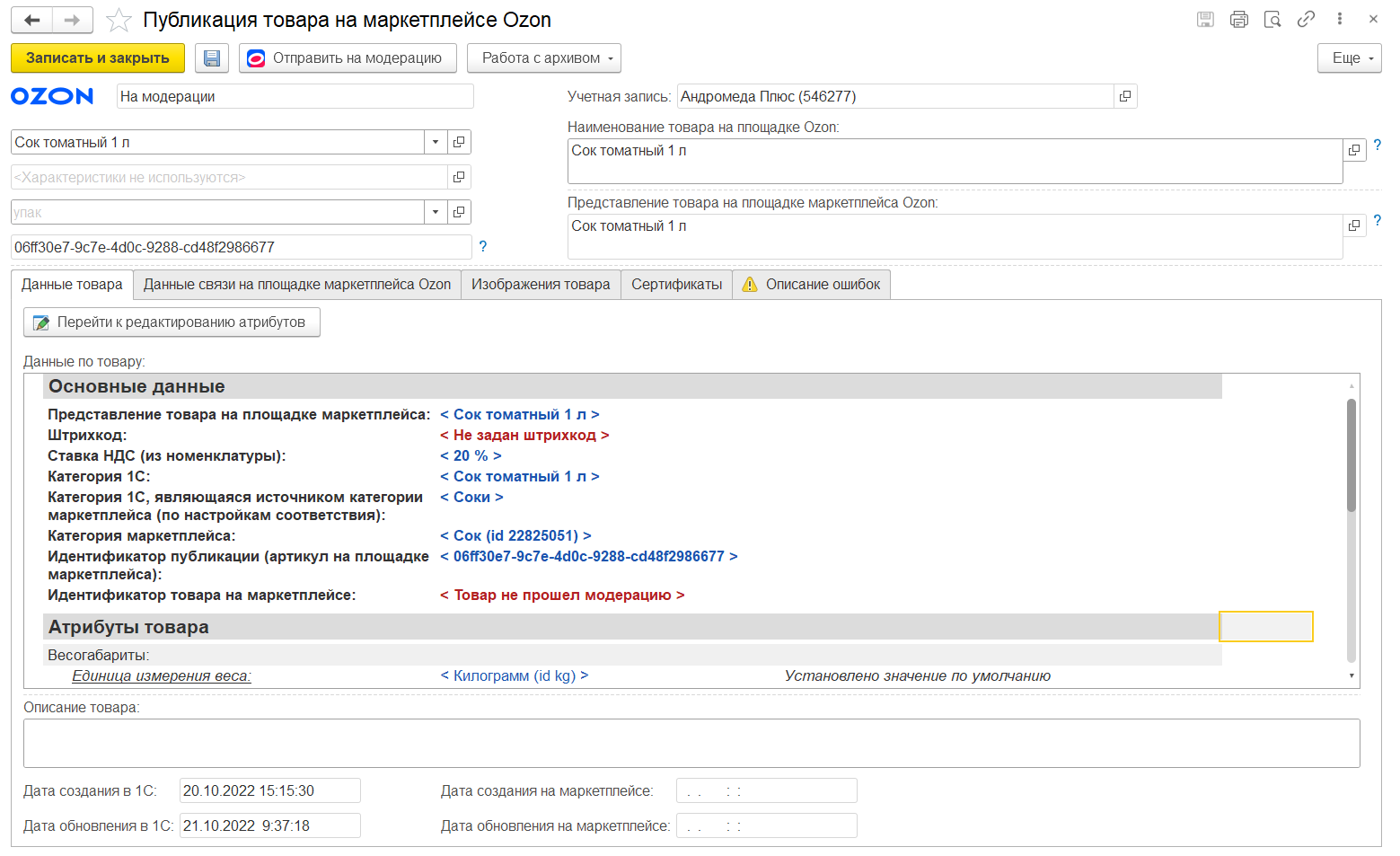Click the printer icon in title bar
Image resolution: width=1400 pixels, height=856 pixels.
click(1239, 19)
